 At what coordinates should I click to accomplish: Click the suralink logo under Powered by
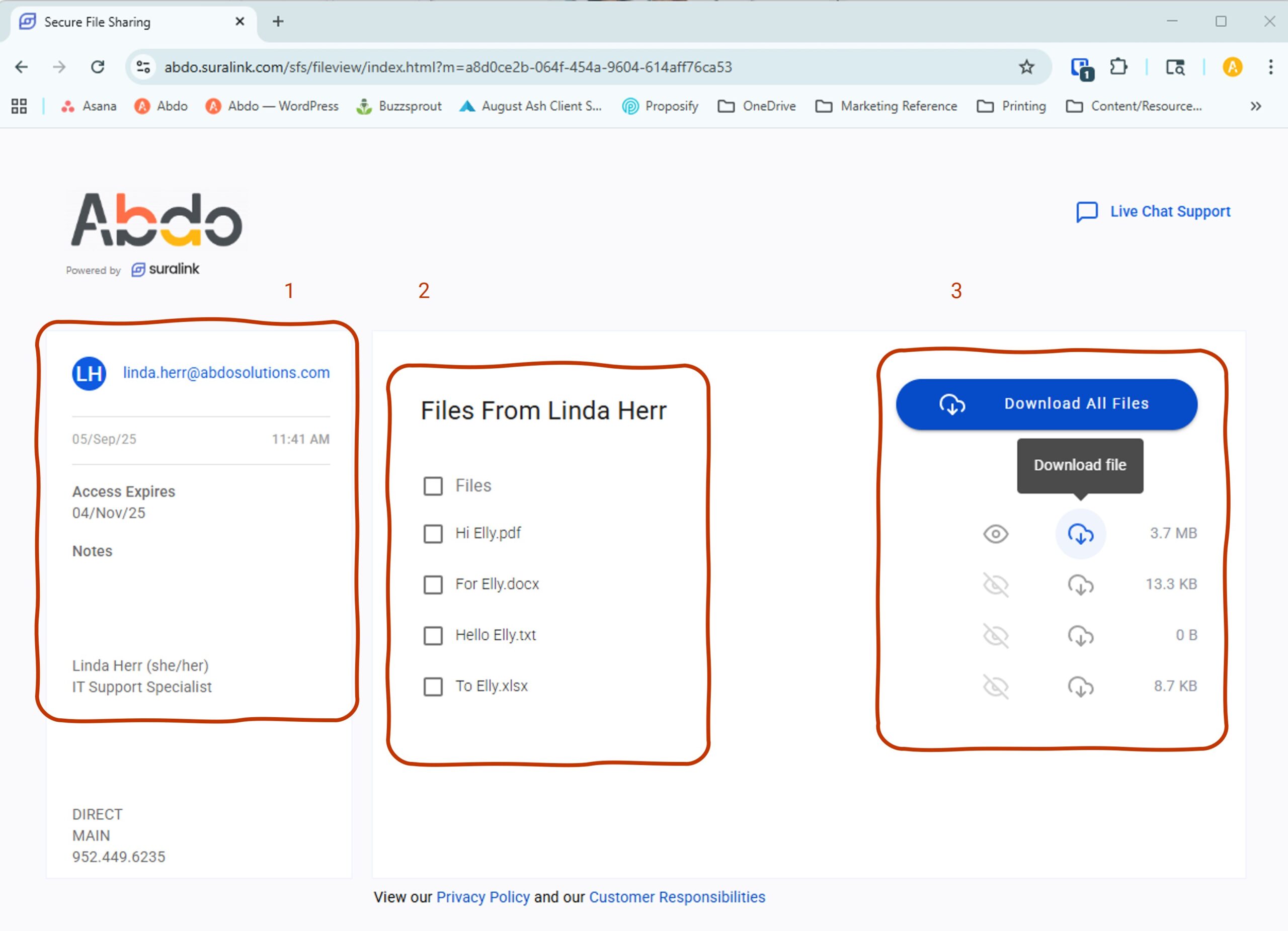pyautogui.click(x=165, y=269)
